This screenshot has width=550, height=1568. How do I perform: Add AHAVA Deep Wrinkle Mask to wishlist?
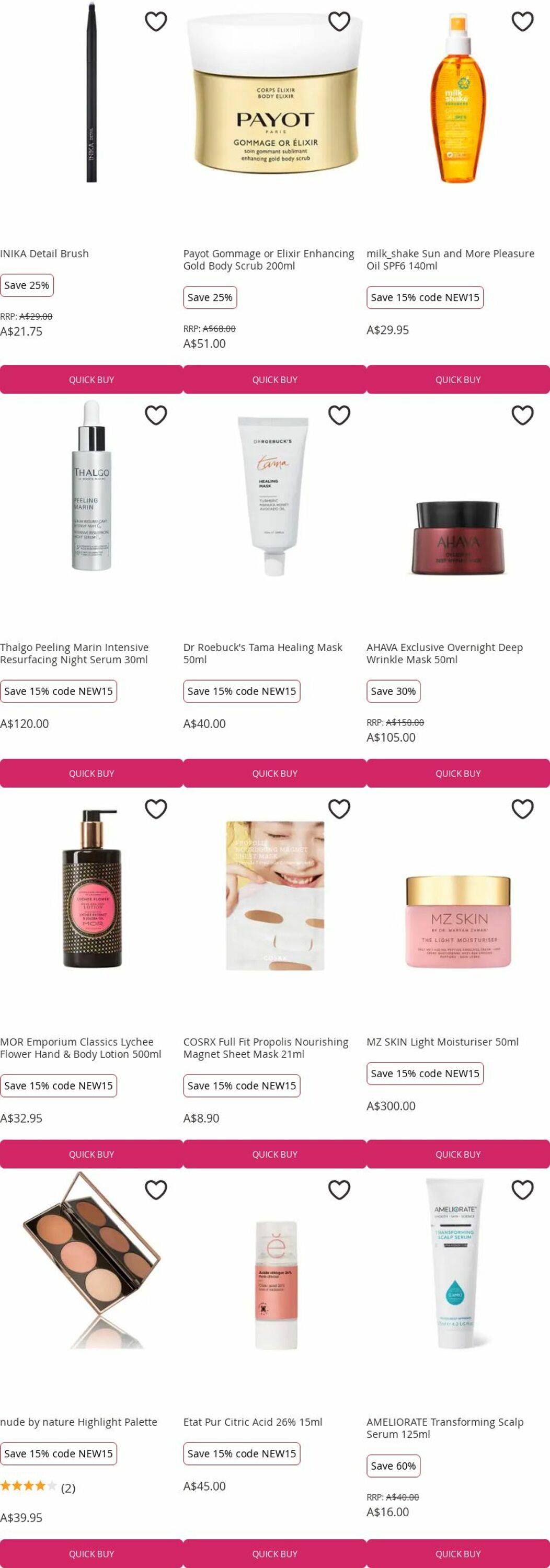pos(523,415)
